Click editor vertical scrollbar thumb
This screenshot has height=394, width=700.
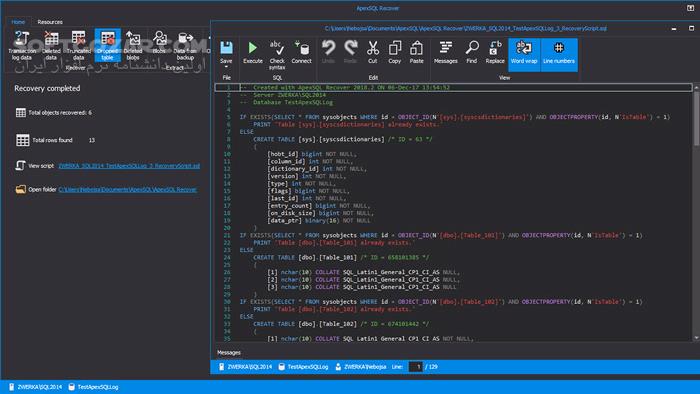[696, 119]
